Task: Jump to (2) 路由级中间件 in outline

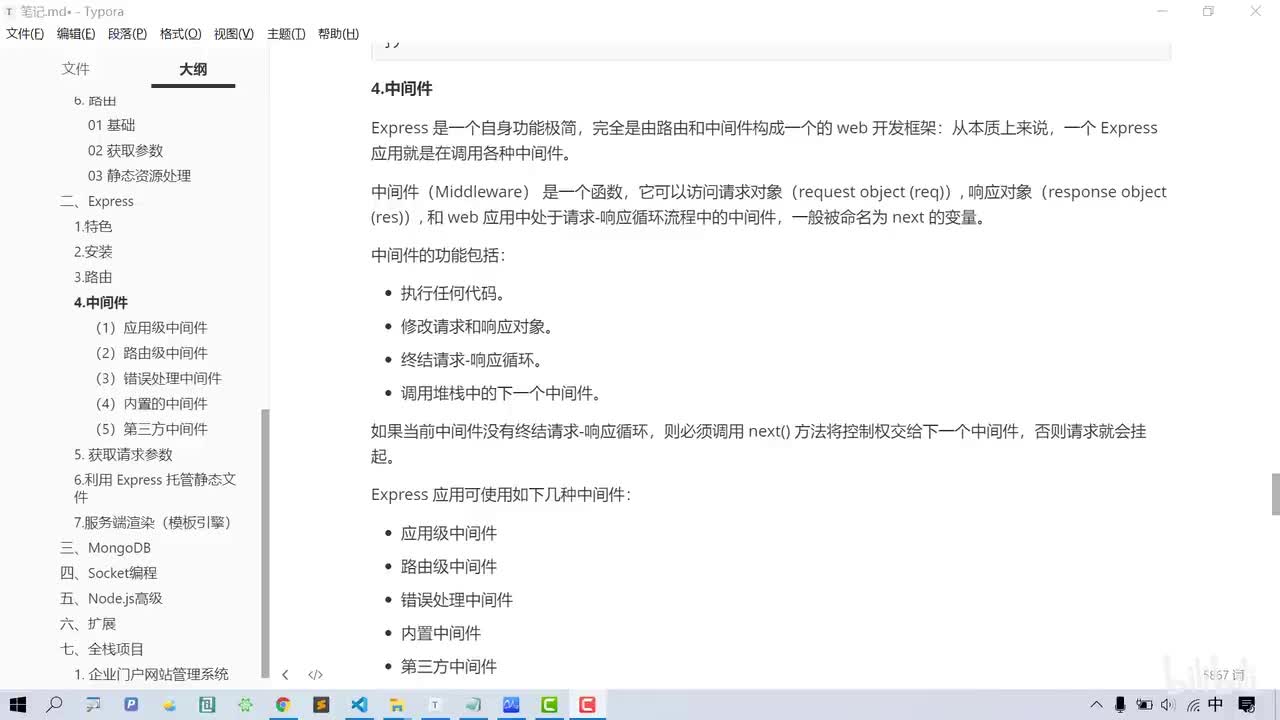Action: (x=152, y=353)
